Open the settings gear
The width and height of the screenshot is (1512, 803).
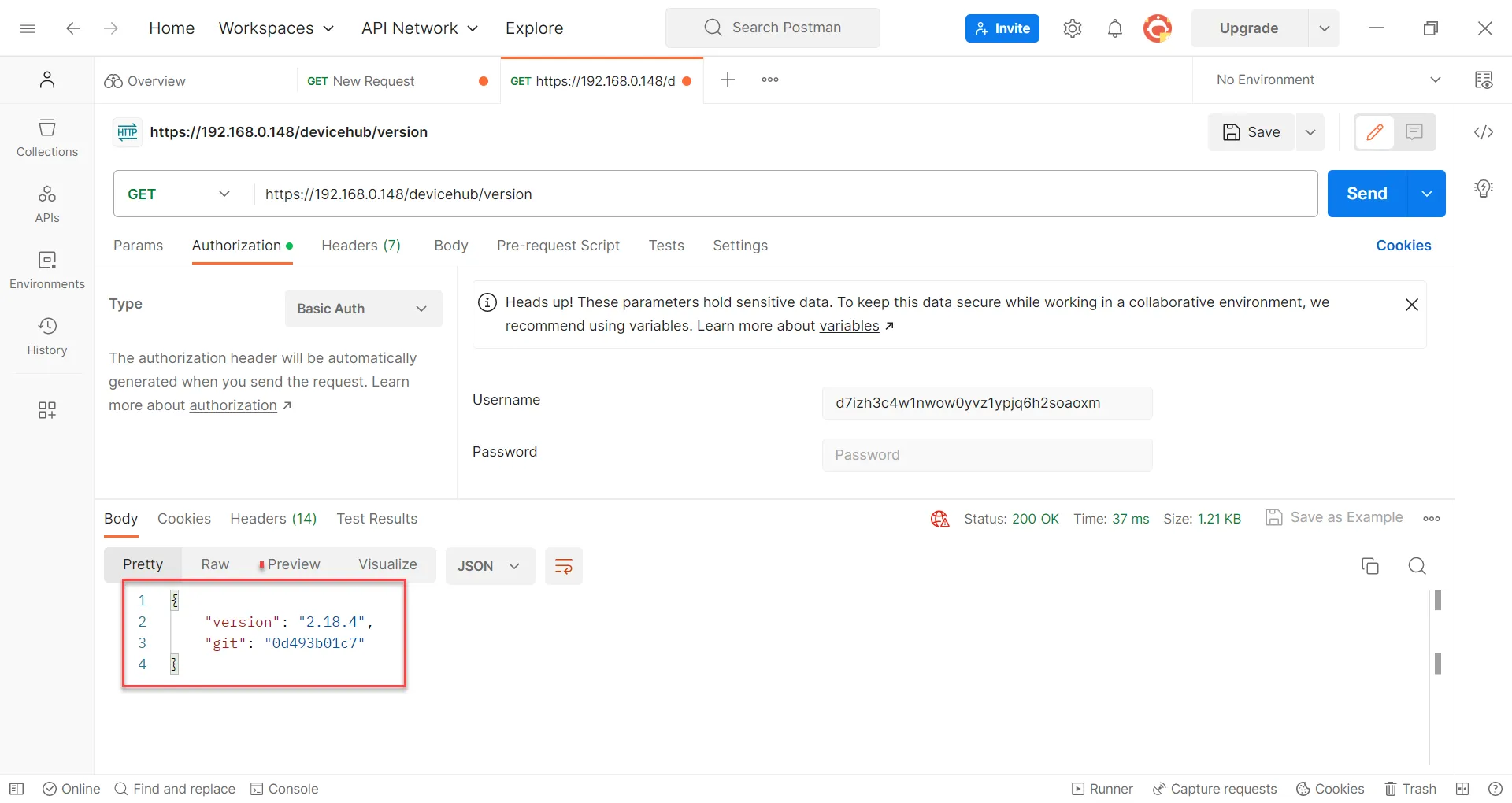(x=1073, y=28)
